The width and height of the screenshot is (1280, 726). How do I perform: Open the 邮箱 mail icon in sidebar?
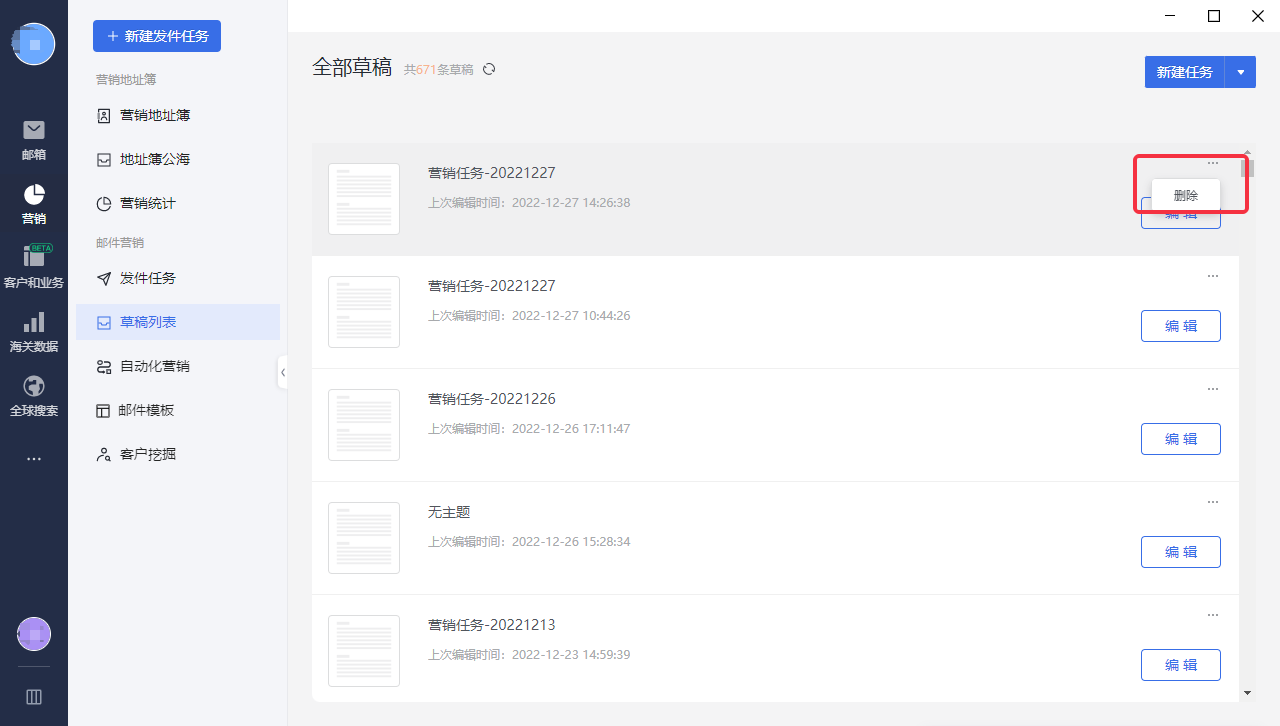point(34,131)
